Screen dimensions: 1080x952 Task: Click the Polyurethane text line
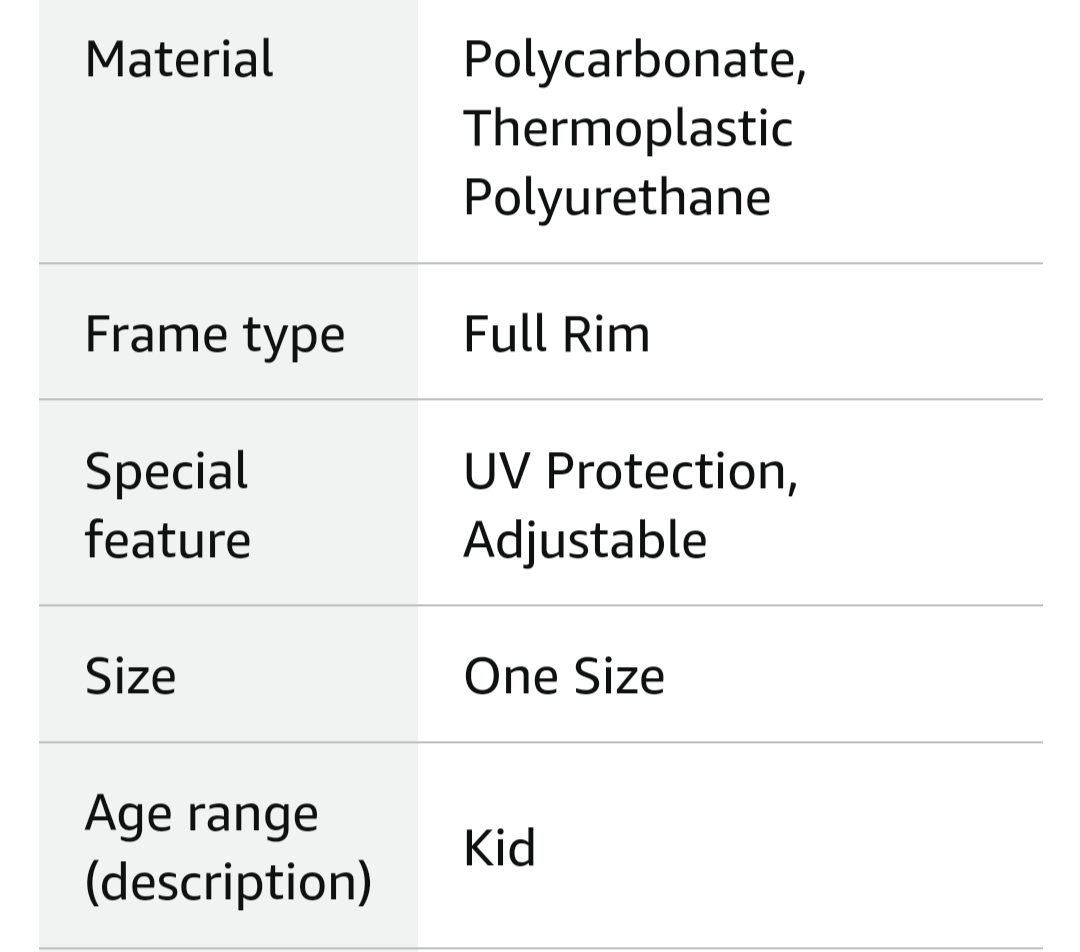click(x=616, y=198)
